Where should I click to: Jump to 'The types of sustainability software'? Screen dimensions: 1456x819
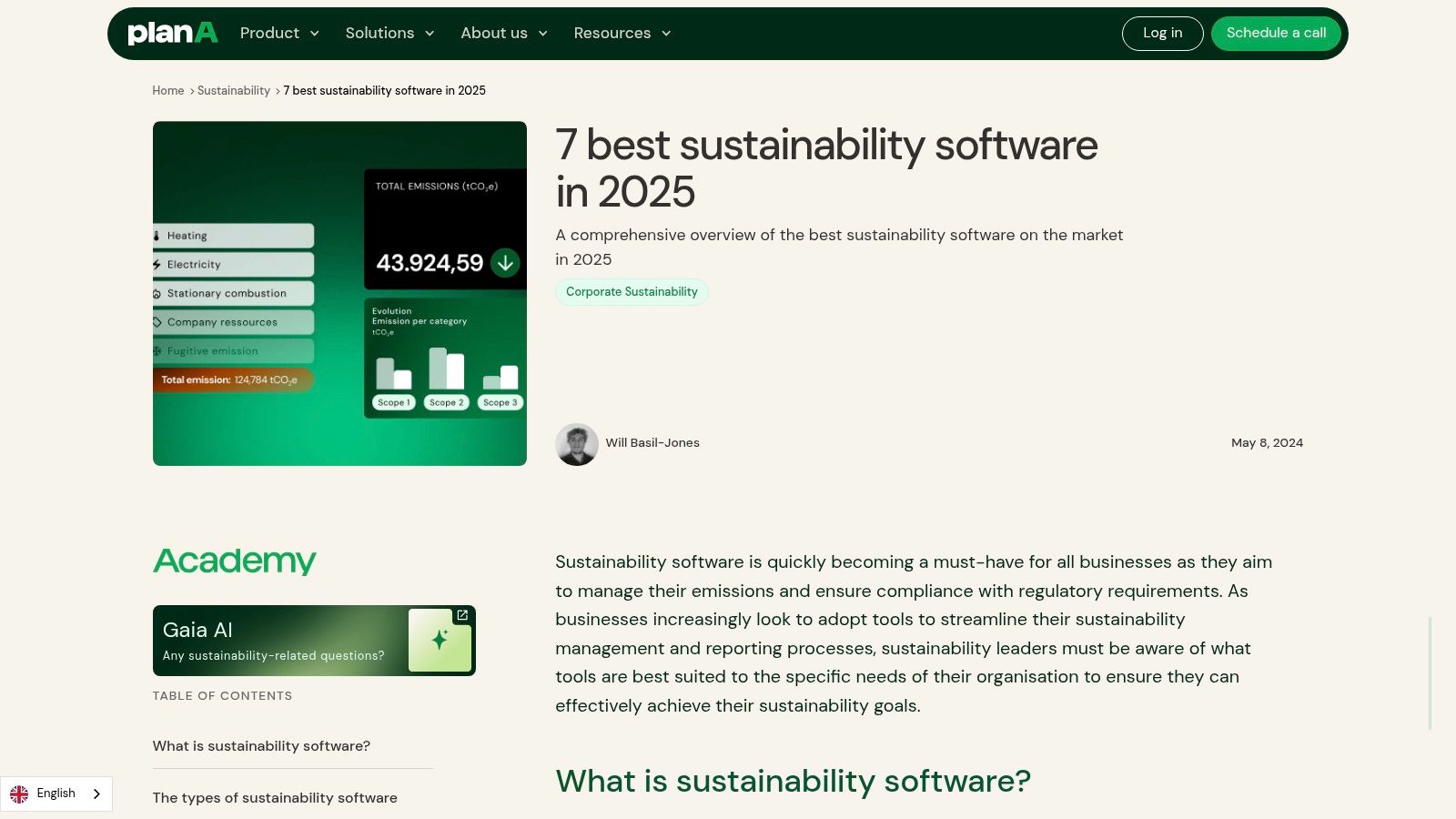[x=275, y=798]
